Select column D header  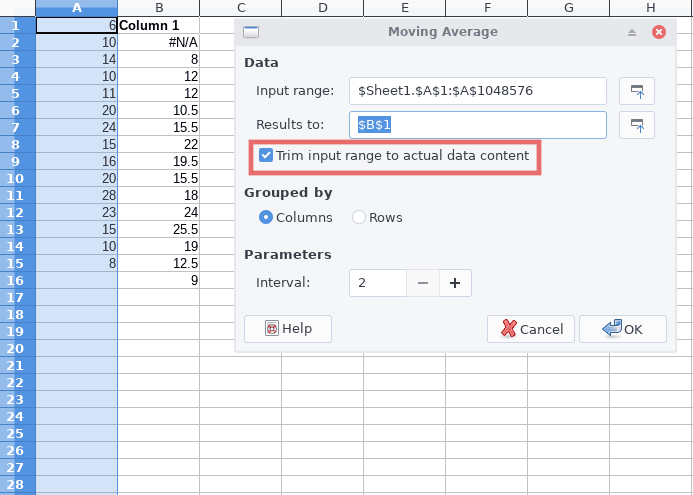click(x=323, y=8)
